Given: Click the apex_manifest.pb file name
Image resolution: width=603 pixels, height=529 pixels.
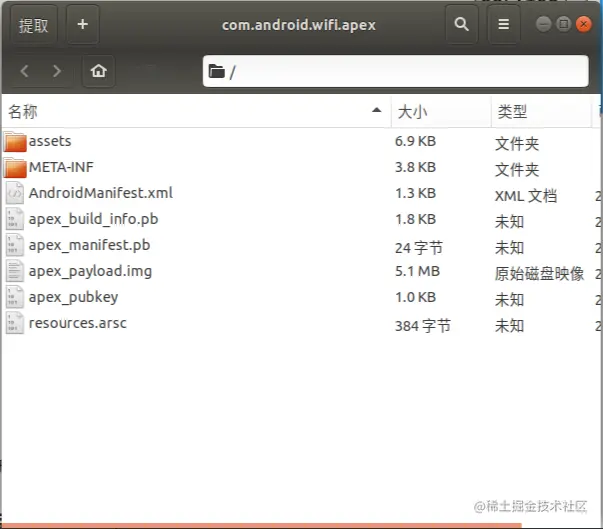Looking at the screenshot, I should point(89,245).
